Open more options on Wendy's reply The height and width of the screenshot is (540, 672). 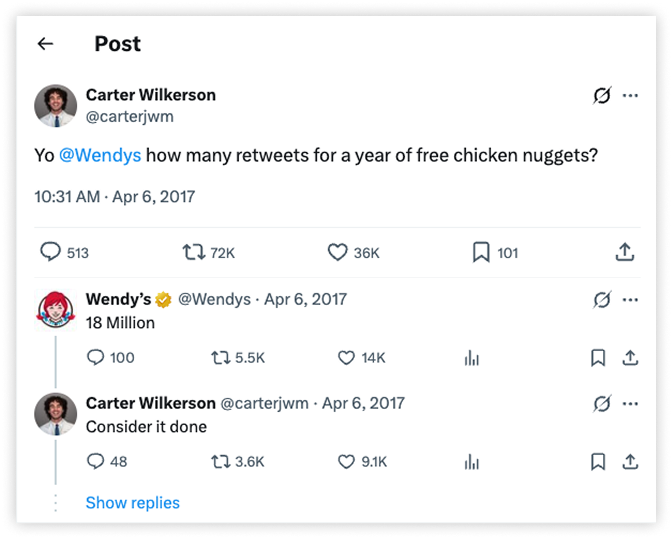[x=630, y=299]
